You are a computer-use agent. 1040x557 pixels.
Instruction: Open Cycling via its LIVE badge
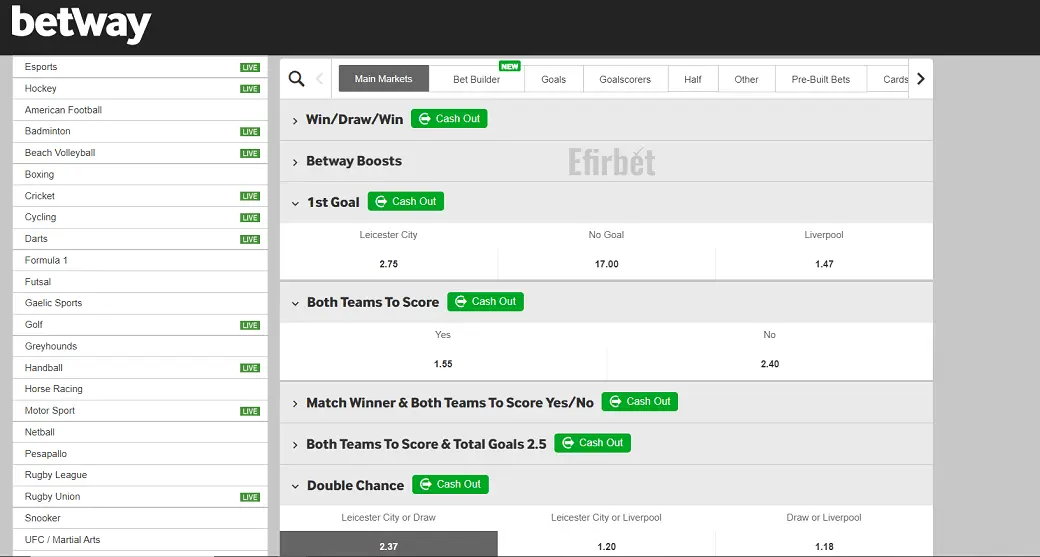250,217
